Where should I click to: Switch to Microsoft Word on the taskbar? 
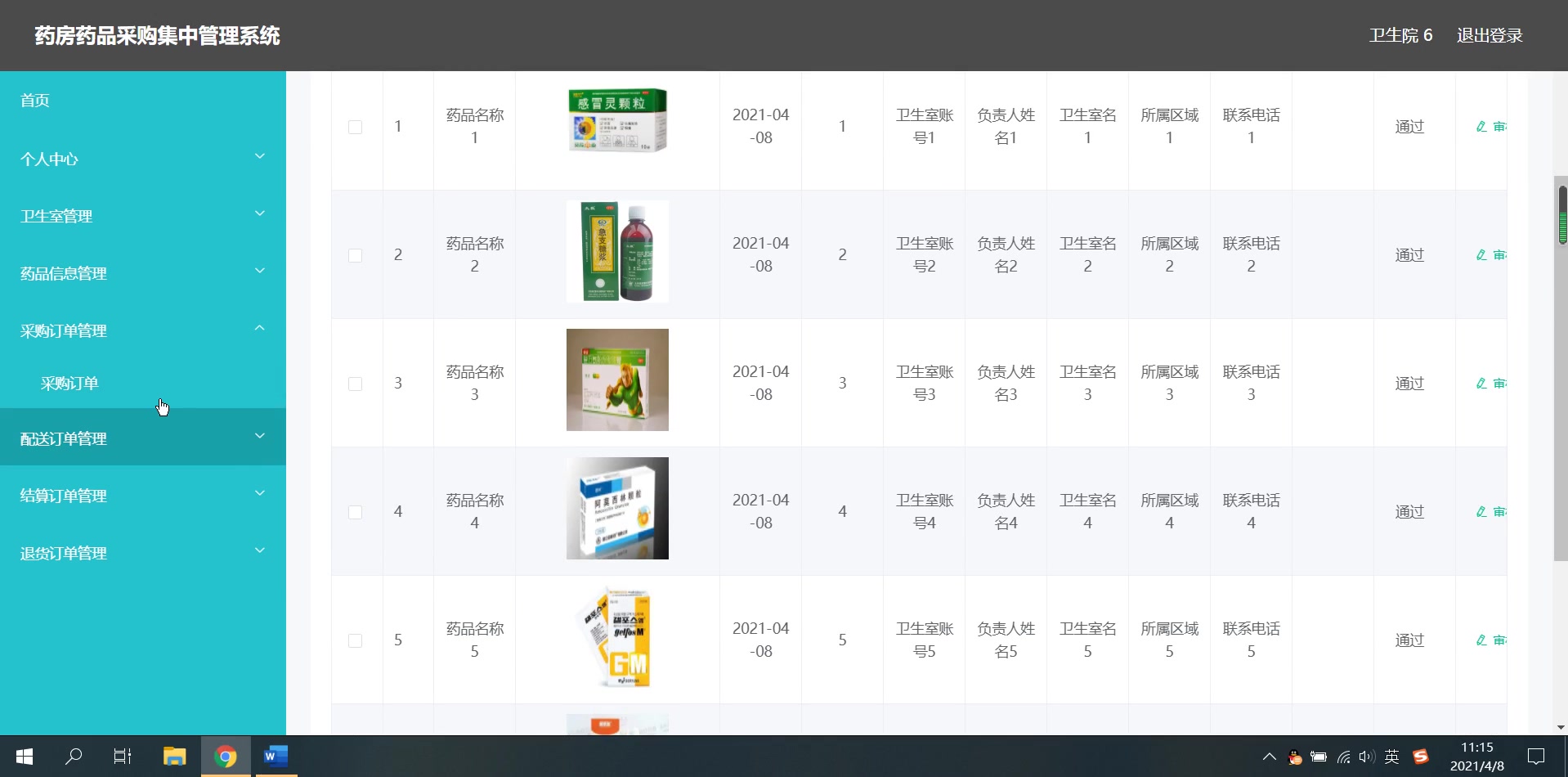[x=276, y=757]
